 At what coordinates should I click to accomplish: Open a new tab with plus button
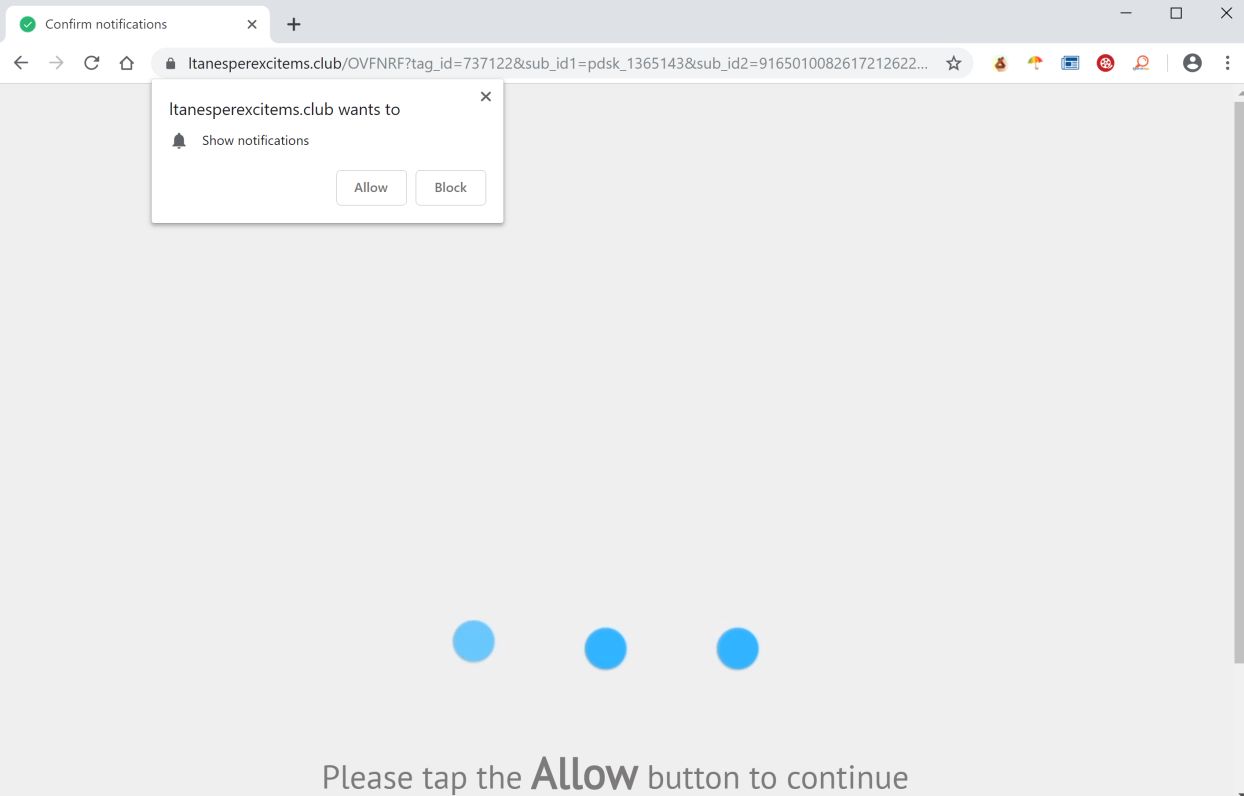(x=294, y=24)
